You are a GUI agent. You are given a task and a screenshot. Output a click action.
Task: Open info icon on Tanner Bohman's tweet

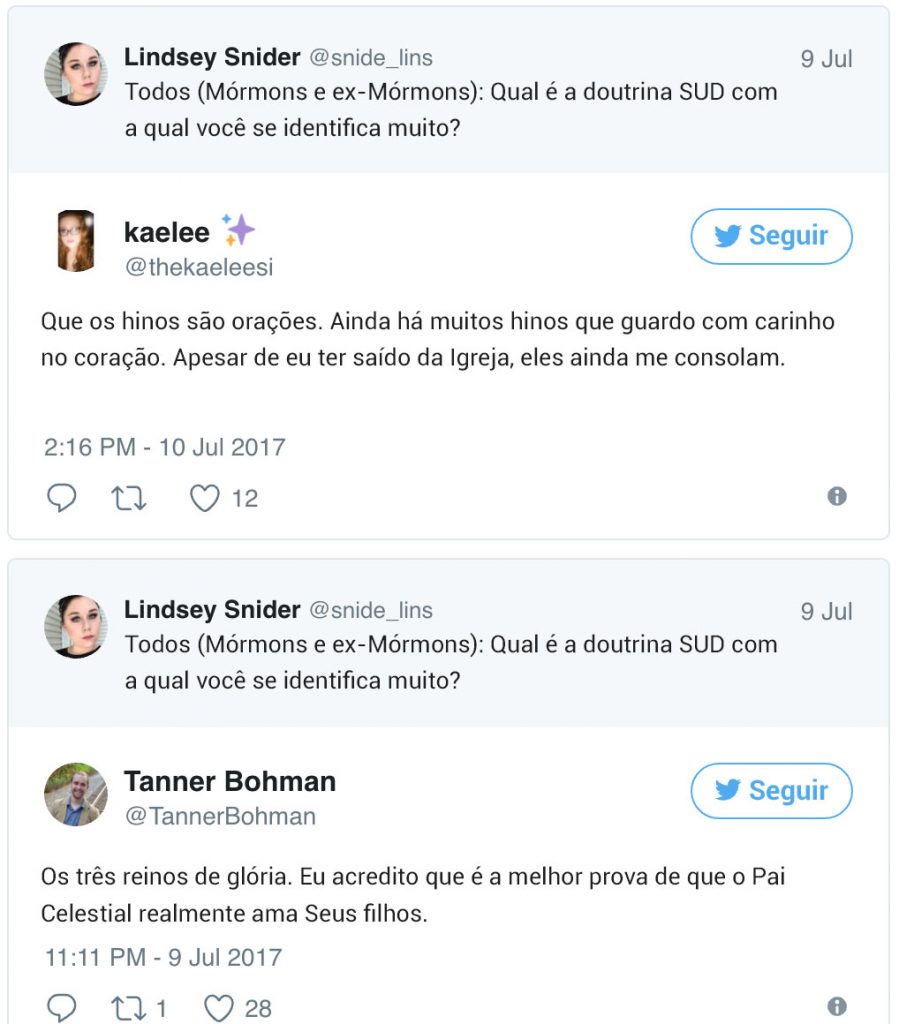coord(837,1006)
